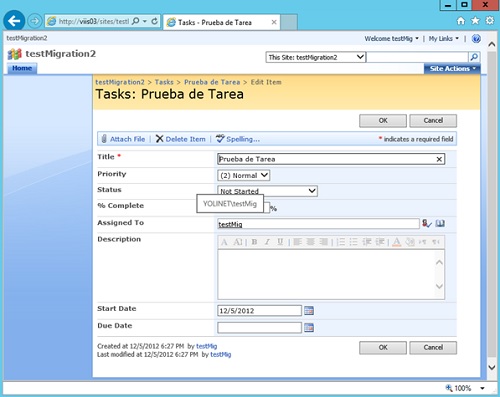500x397 pixels.
Task: Toggle underline in Description toolbar
Action: 280,242
